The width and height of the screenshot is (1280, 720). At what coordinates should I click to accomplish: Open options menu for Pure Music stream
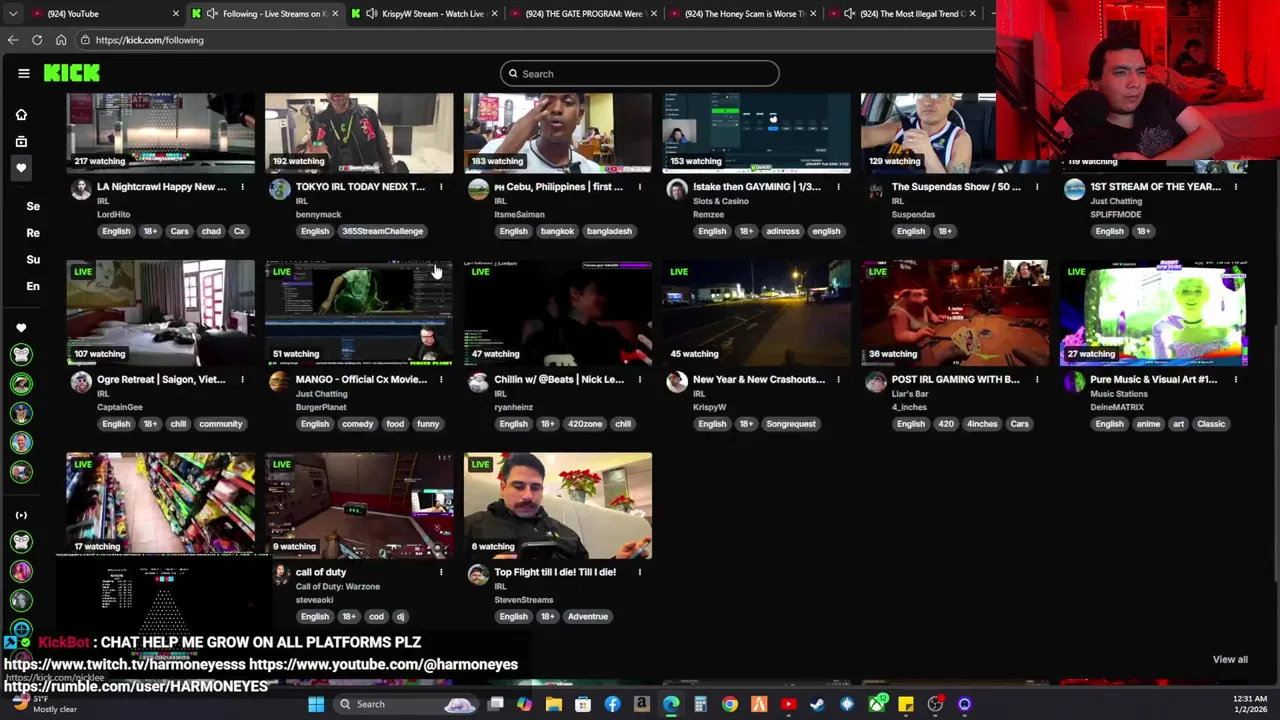coord(1236,380)
